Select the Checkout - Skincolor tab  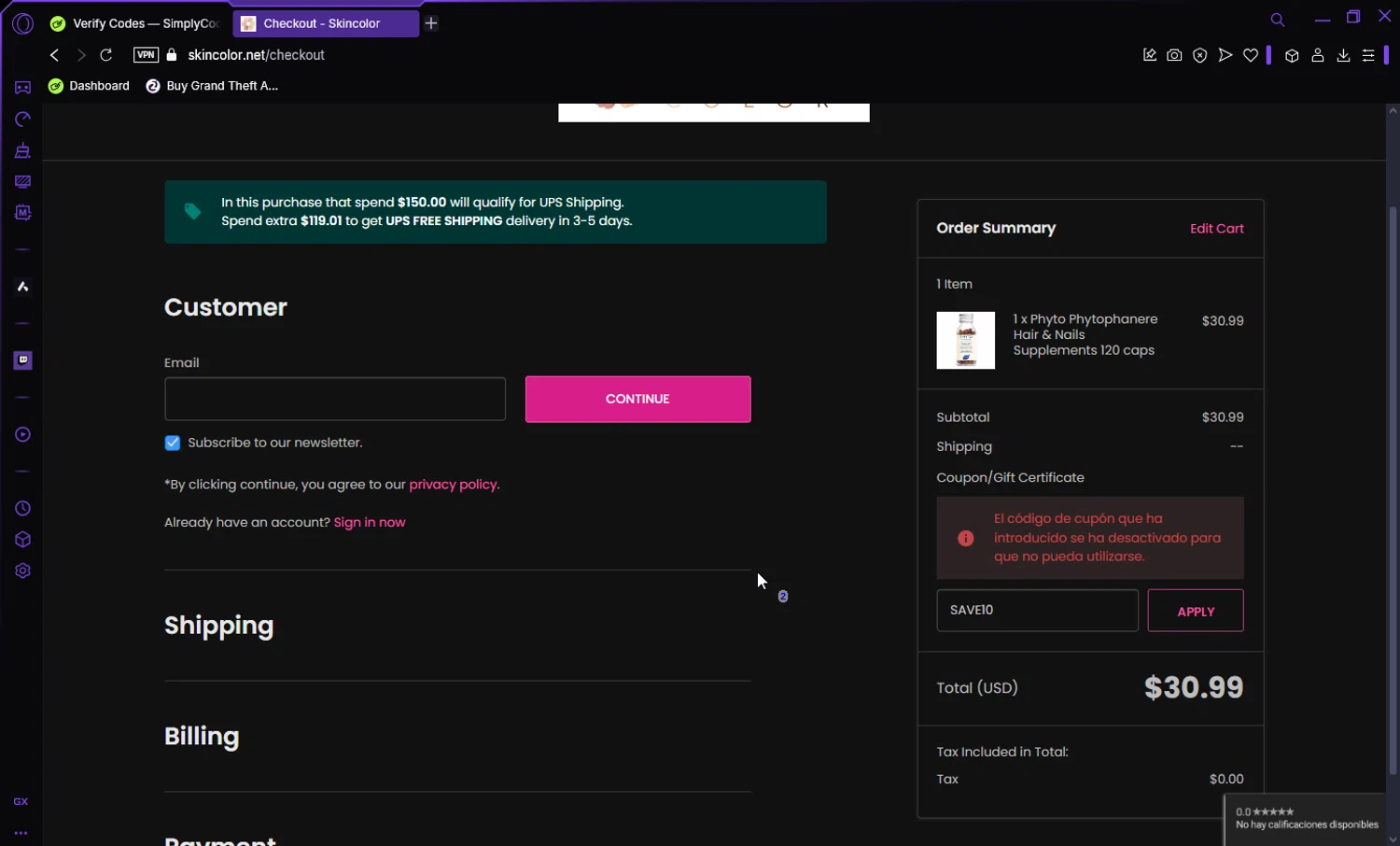tap(325, 23)
